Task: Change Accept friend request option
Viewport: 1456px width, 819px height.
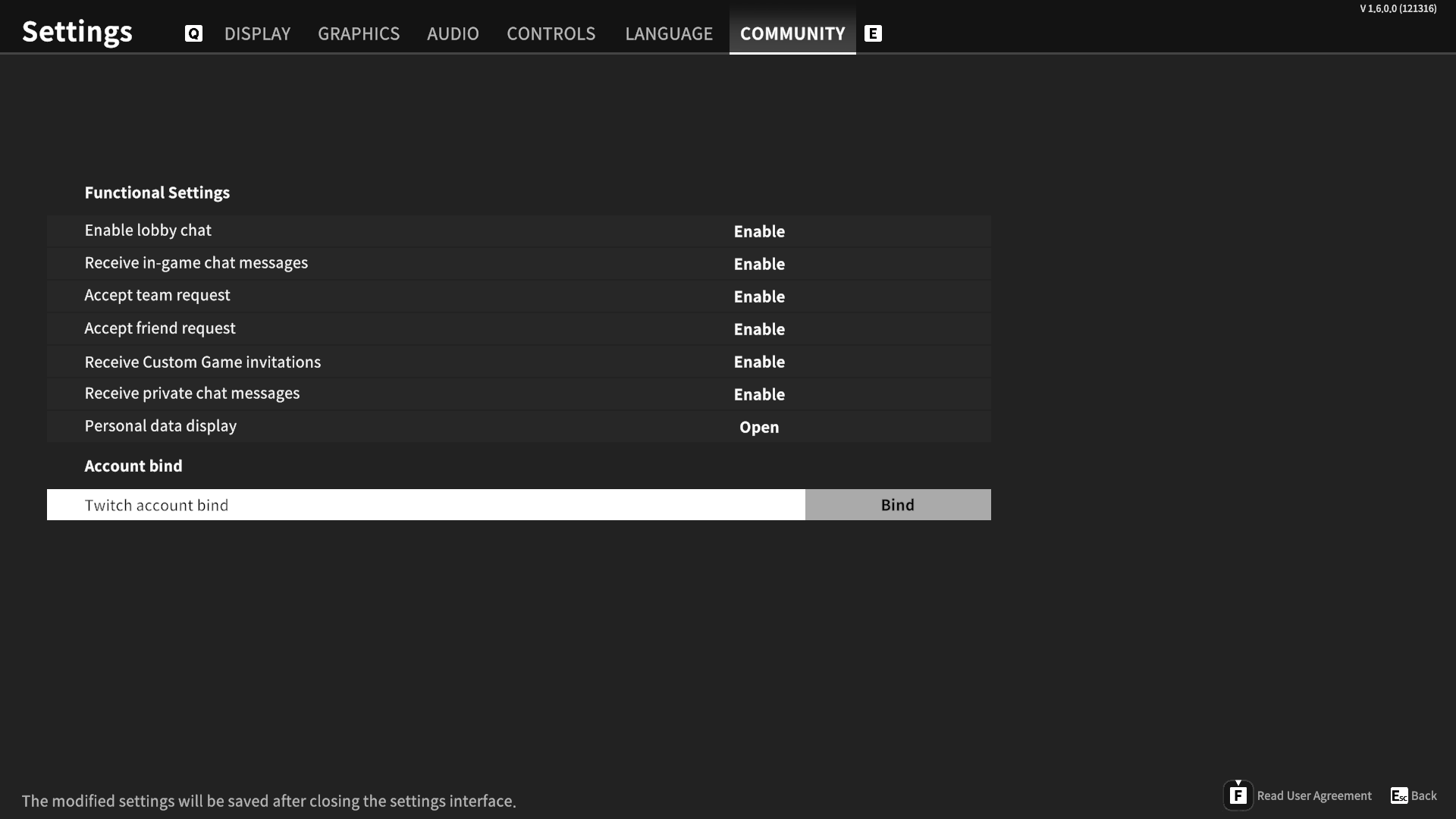Action: [x=759, y=329]
